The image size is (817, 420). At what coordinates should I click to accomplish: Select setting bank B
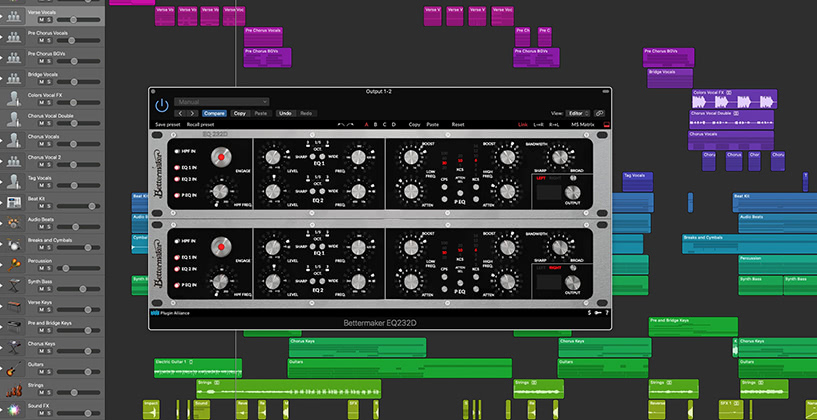click(x=375, y=125)
